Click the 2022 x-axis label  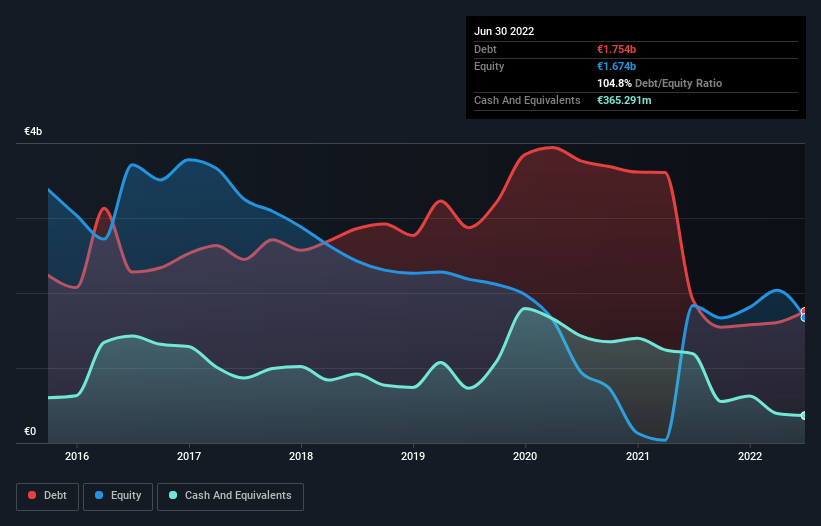point(750,456)
